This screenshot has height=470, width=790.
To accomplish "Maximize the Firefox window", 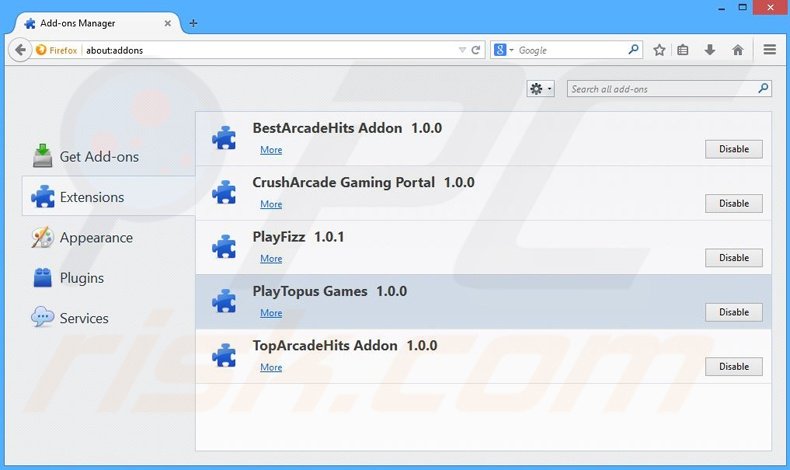I will pyautogui.click(x=742, y=8).
